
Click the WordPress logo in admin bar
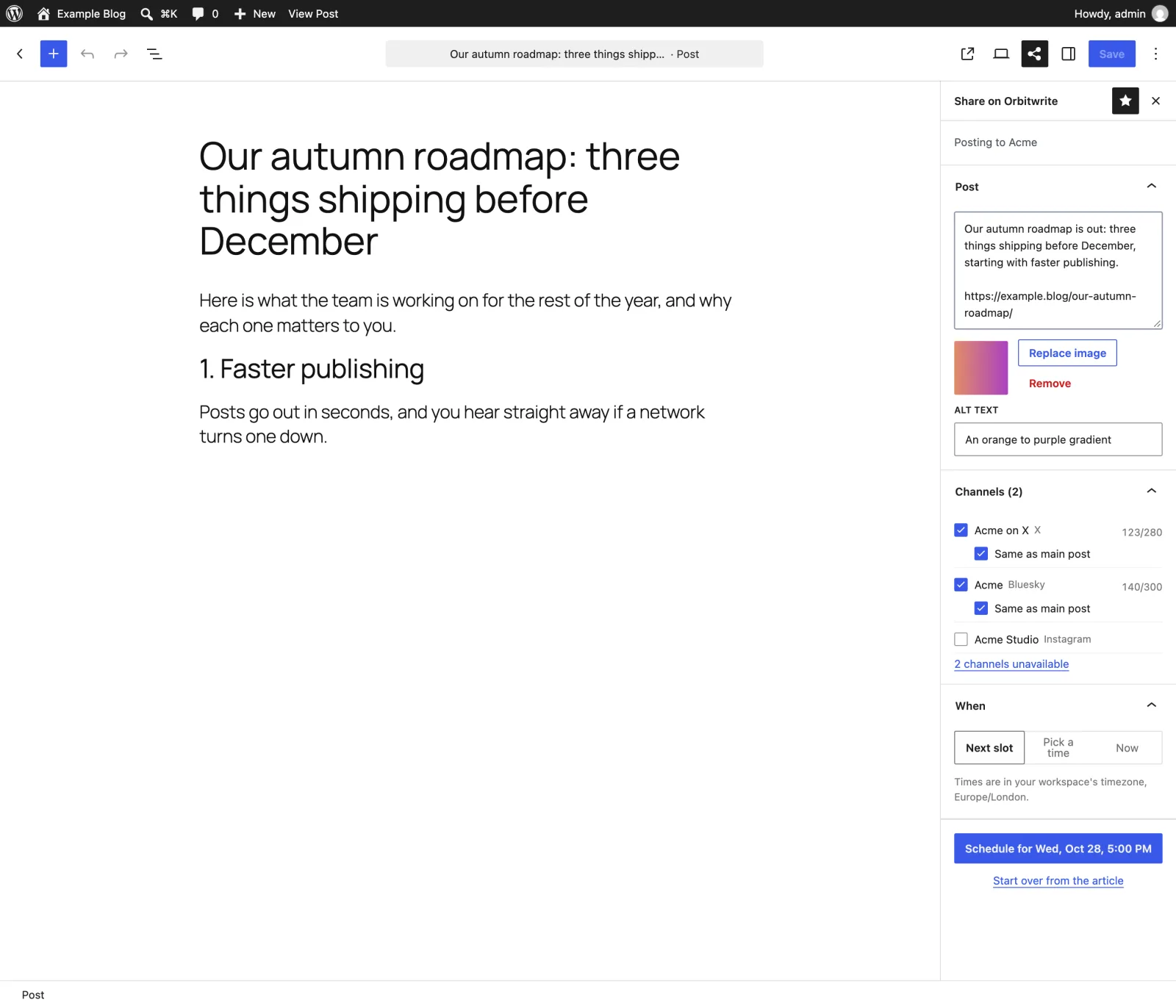[15, 13]
